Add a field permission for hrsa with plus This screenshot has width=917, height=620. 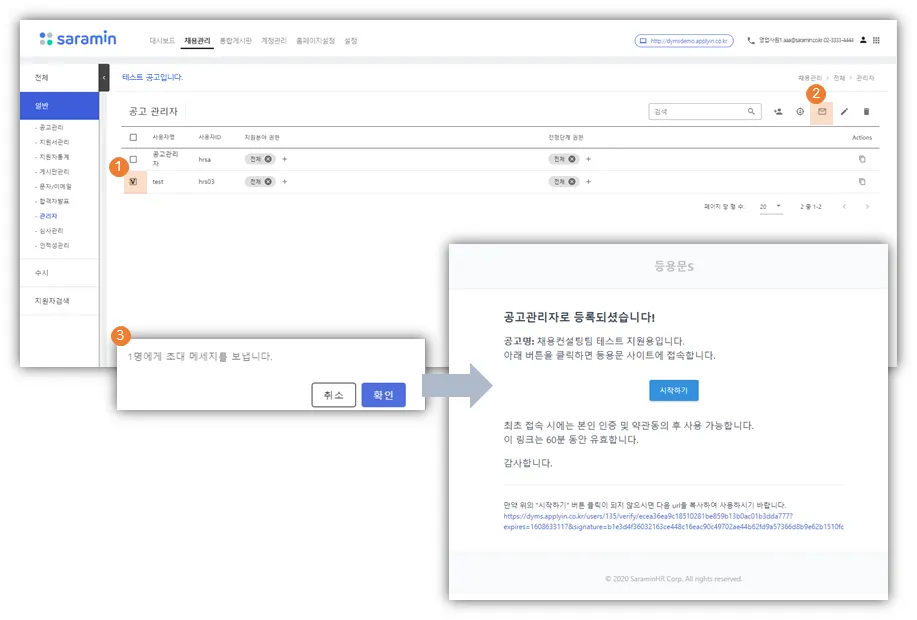pos(285,159)
